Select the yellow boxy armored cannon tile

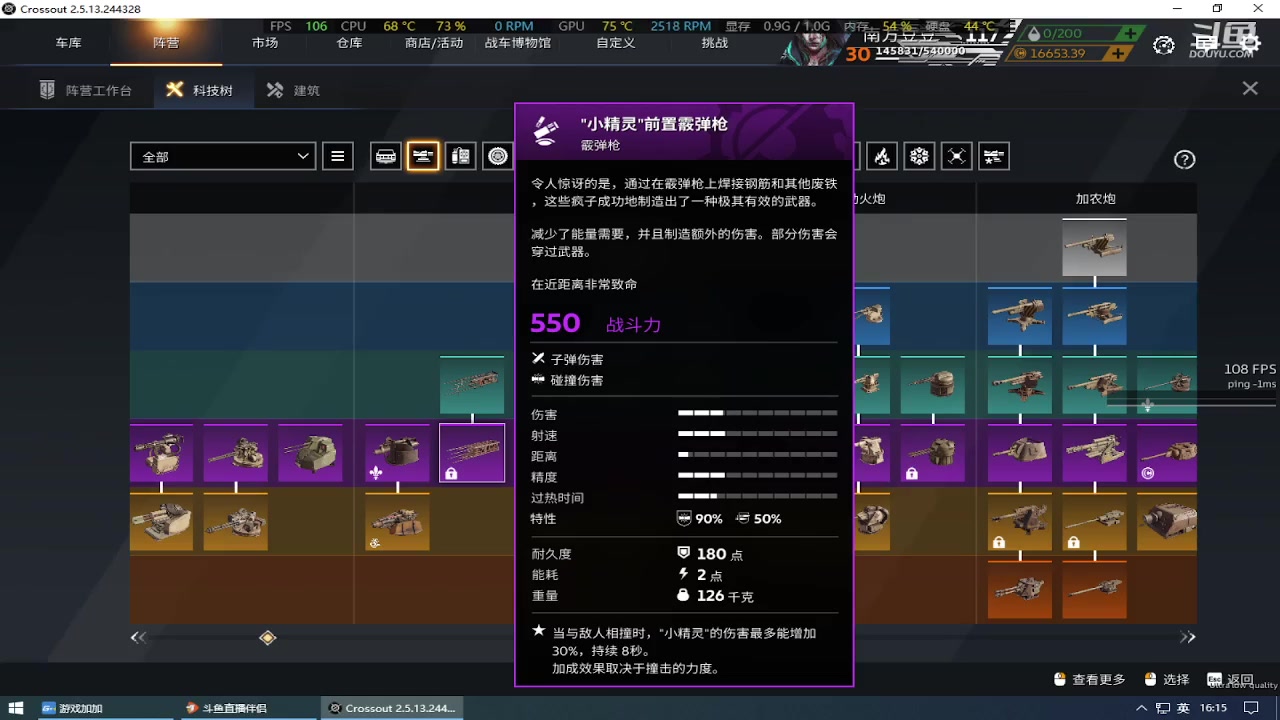[x=1168, y=521]
